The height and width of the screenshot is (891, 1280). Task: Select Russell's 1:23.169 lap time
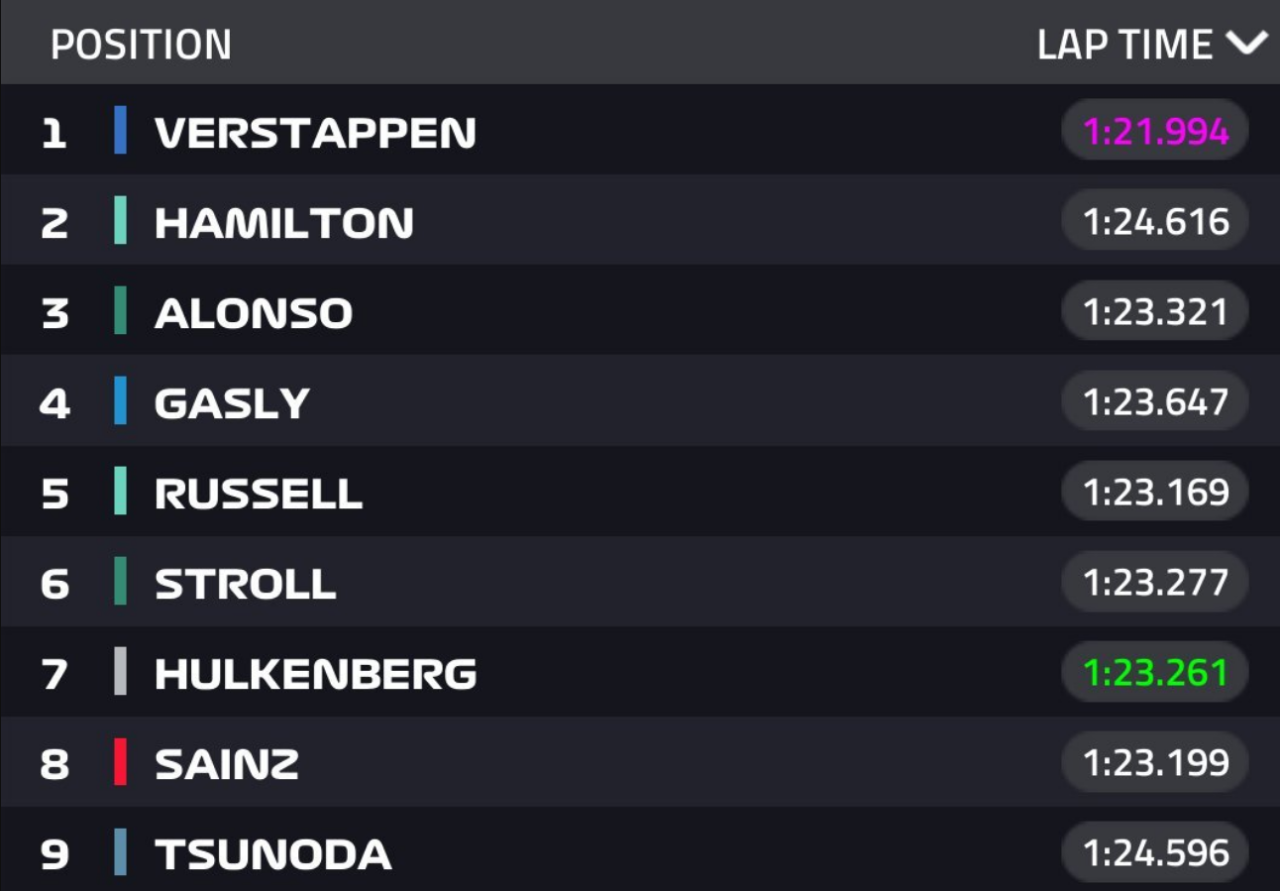click(x=1155, y=491)
